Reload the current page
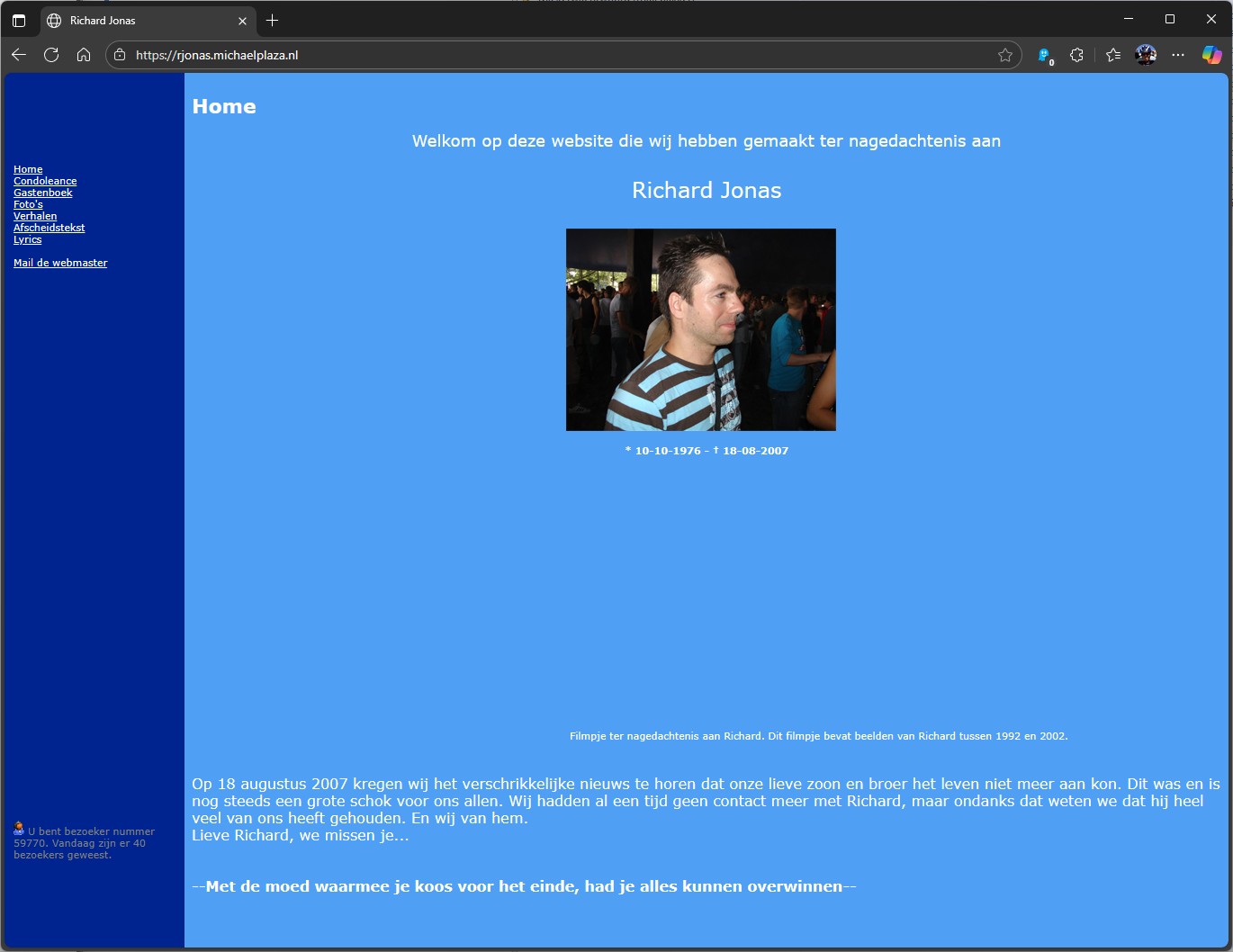This screenshot has width=1233, height=952. 51,55
